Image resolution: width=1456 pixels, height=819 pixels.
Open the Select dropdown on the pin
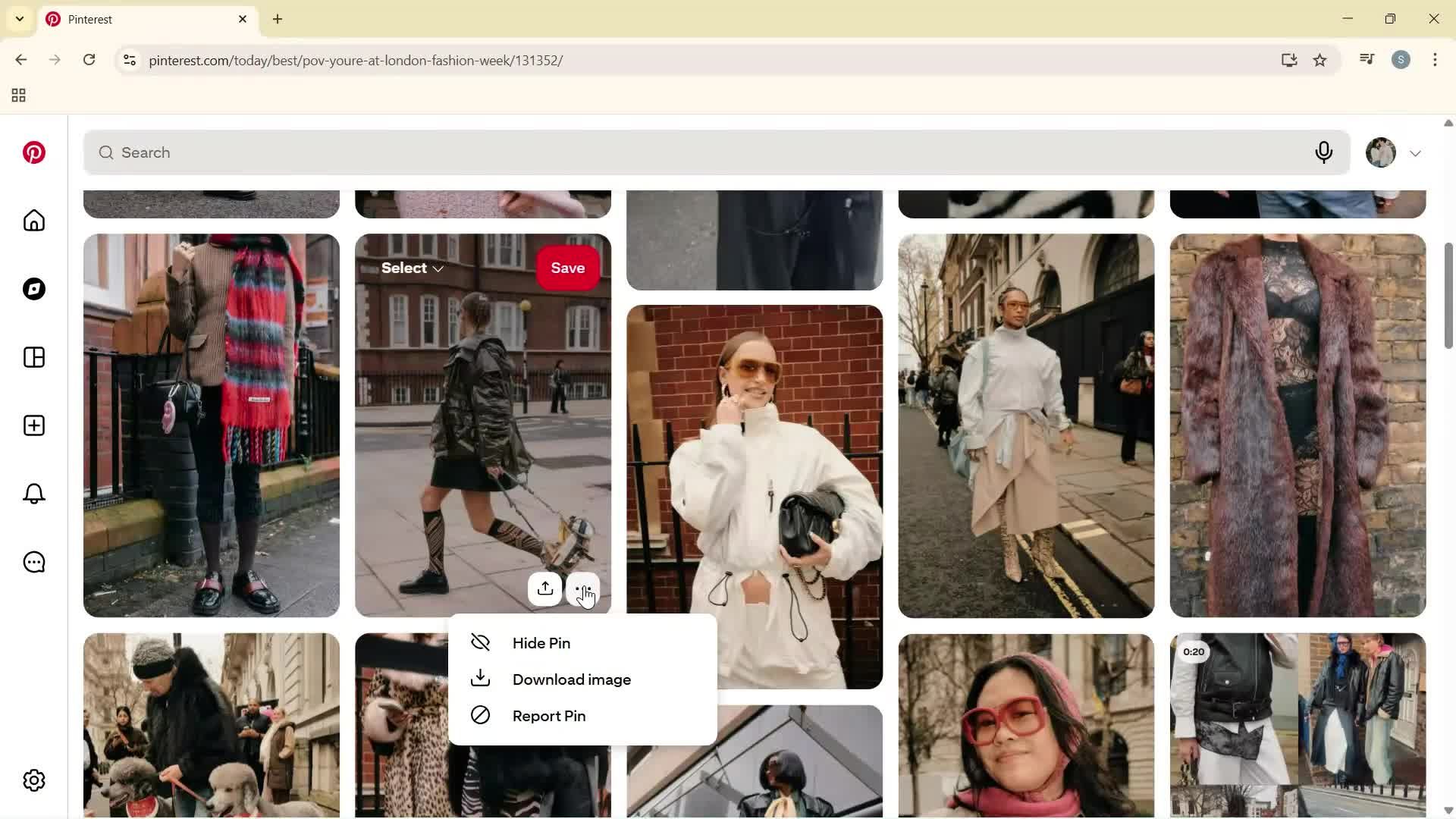(x=411, y=267)
